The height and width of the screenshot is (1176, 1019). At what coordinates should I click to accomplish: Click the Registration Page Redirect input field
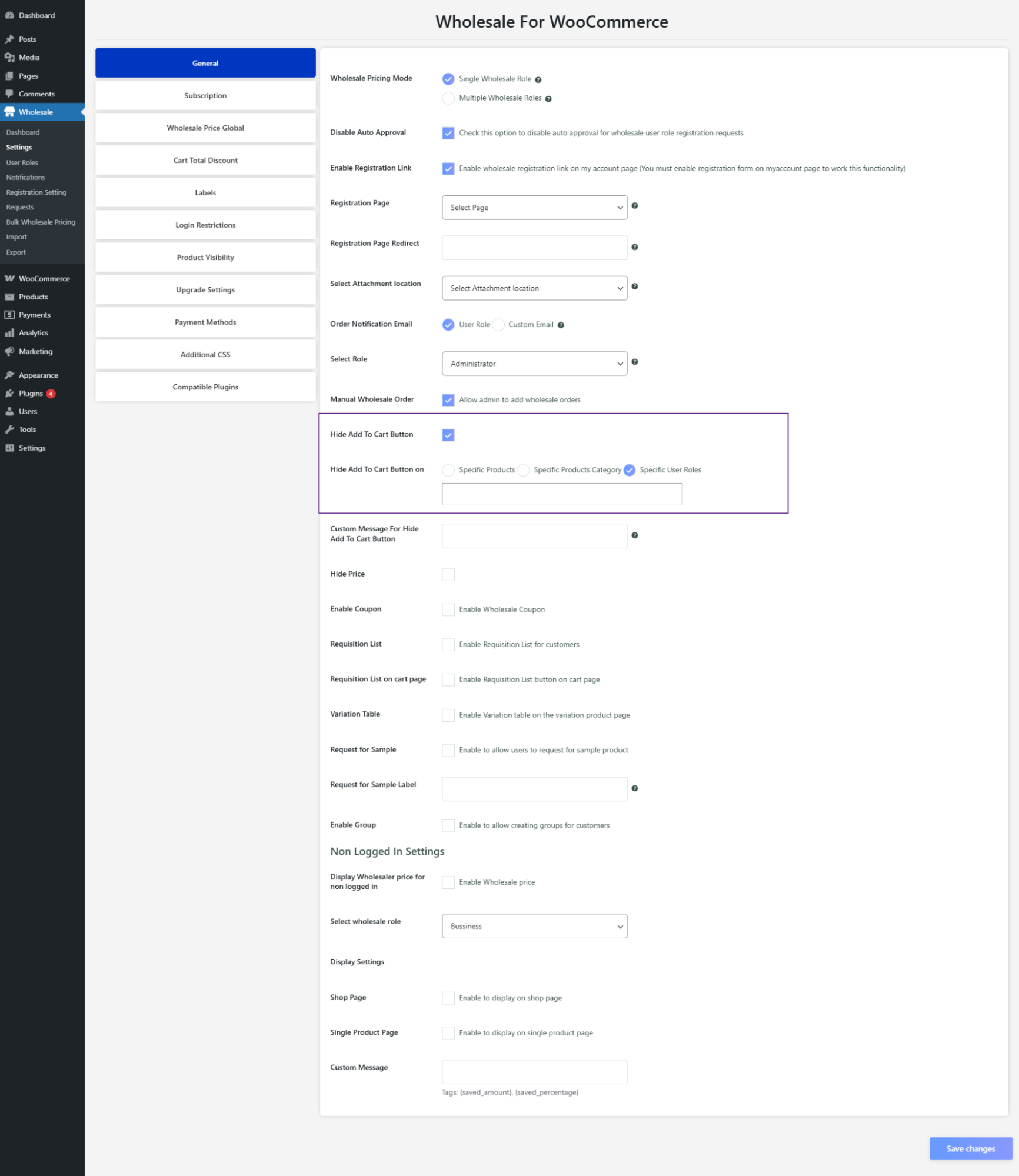click(535, 248)
